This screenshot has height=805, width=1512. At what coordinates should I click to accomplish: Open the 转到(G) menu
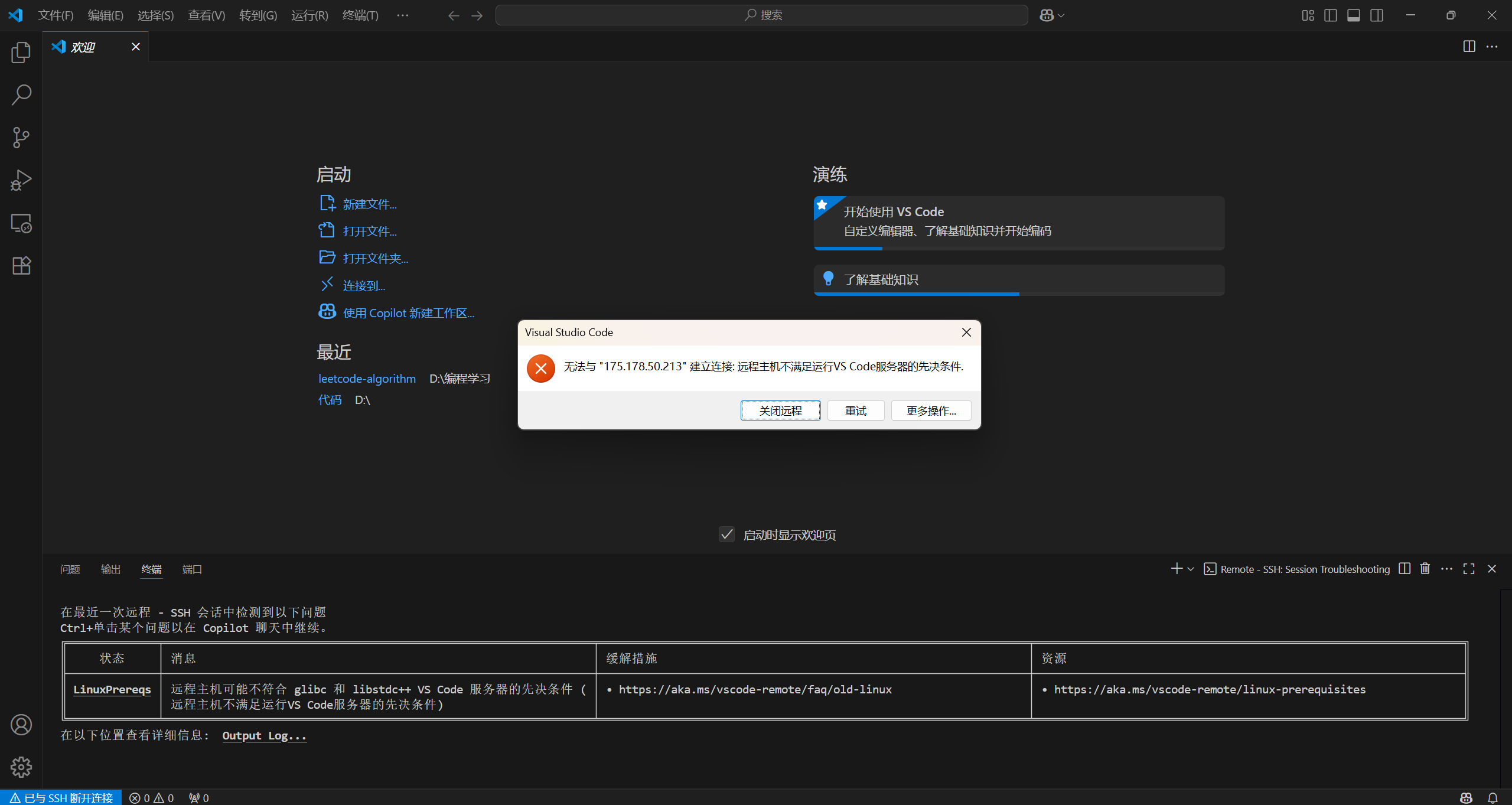tap(258, 15)
